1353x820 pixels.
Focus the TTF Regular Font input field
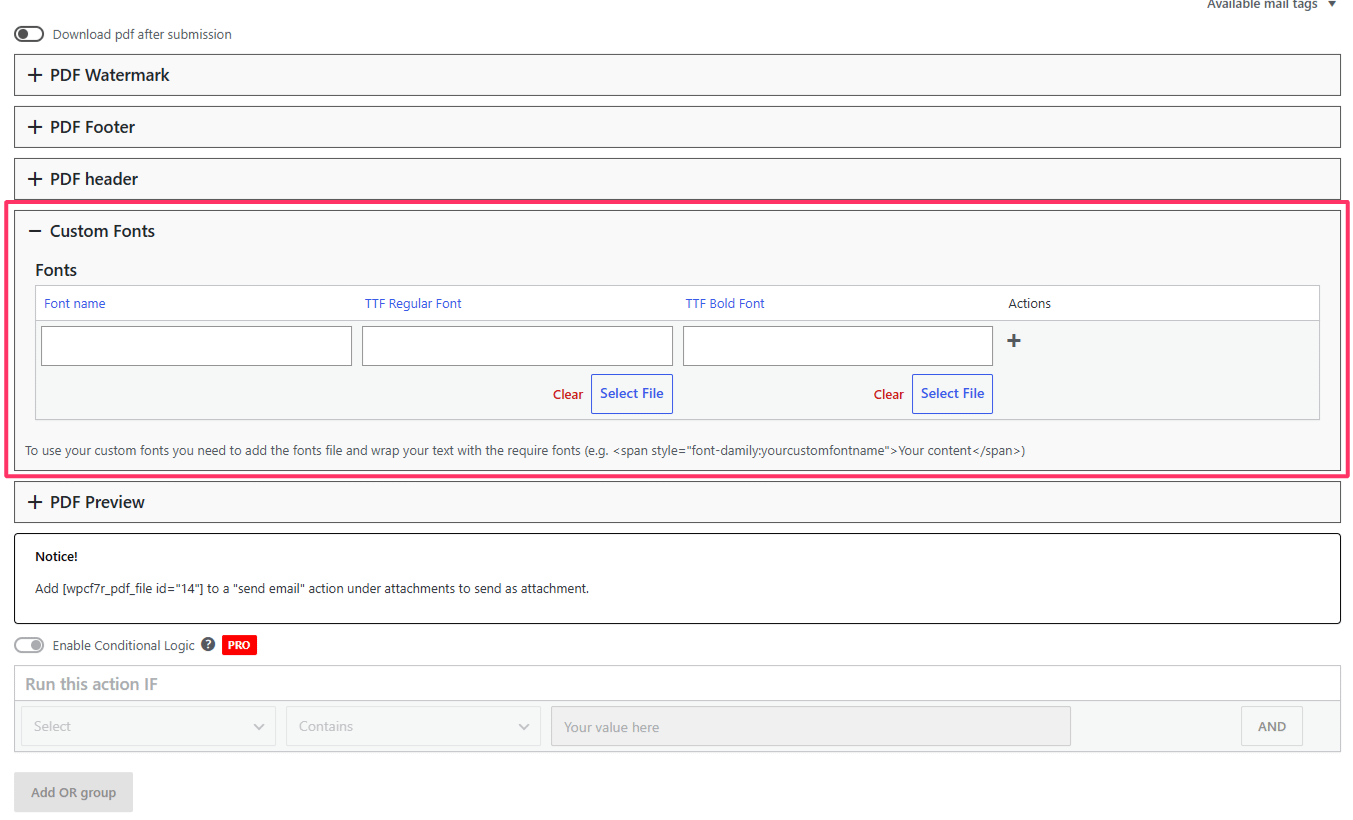click(517, 346)
